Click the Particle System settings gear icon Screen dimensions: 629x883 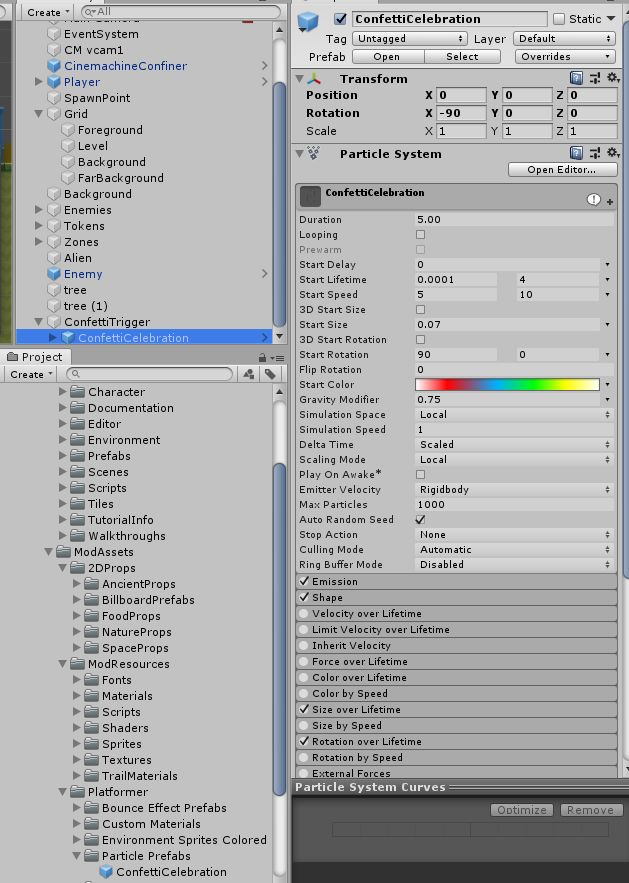(612, 153)
